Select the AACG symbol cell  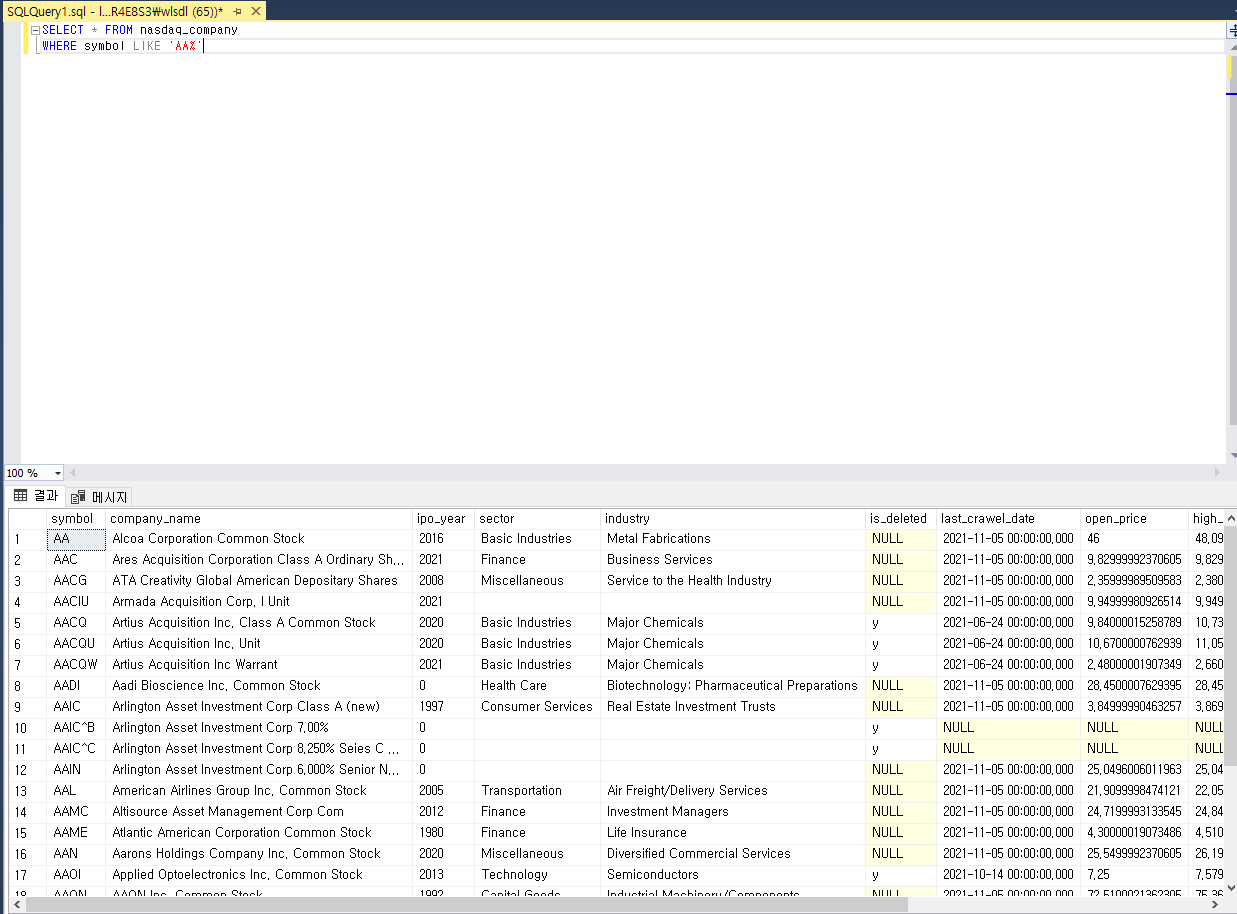(x=76, y=581)
